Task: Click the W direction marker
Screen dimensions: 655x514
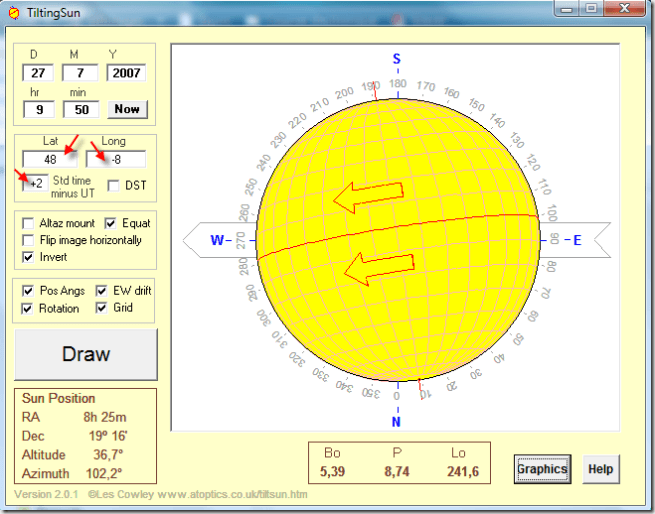Action: coord(217,240)
